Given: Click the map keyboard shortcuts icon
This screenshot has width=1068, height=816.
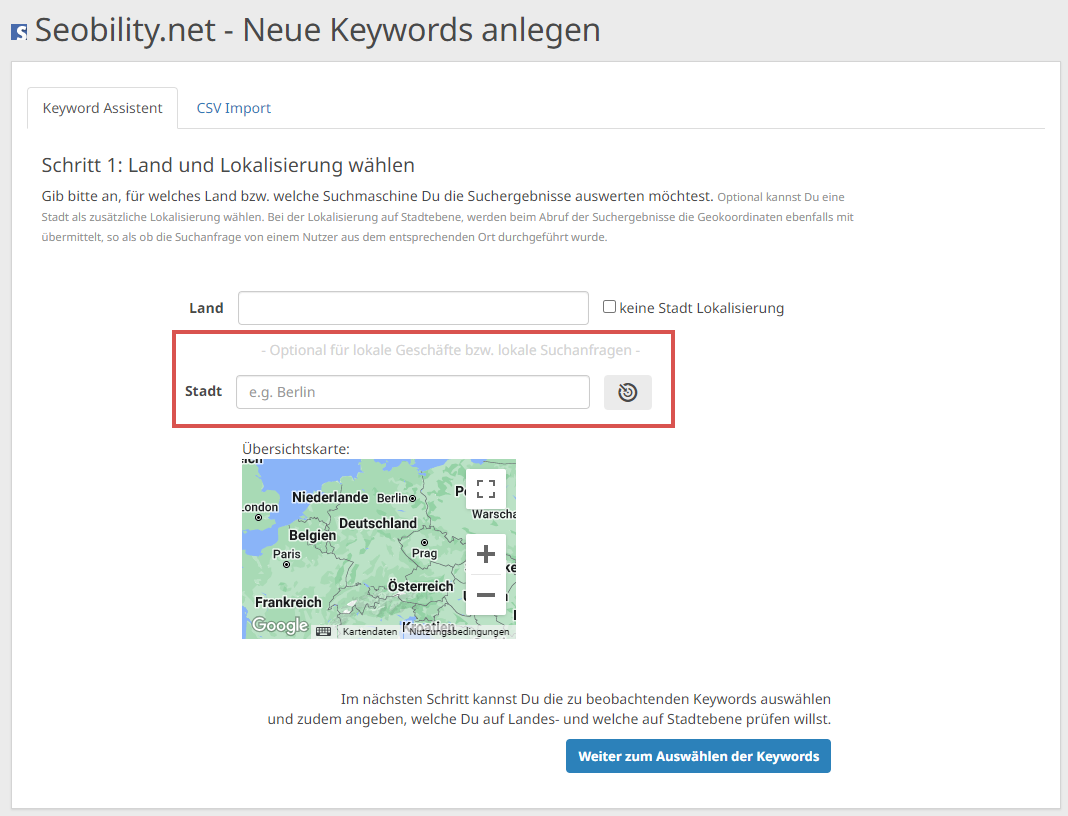Looking at the screenshot, I should [x=324, y=631].
